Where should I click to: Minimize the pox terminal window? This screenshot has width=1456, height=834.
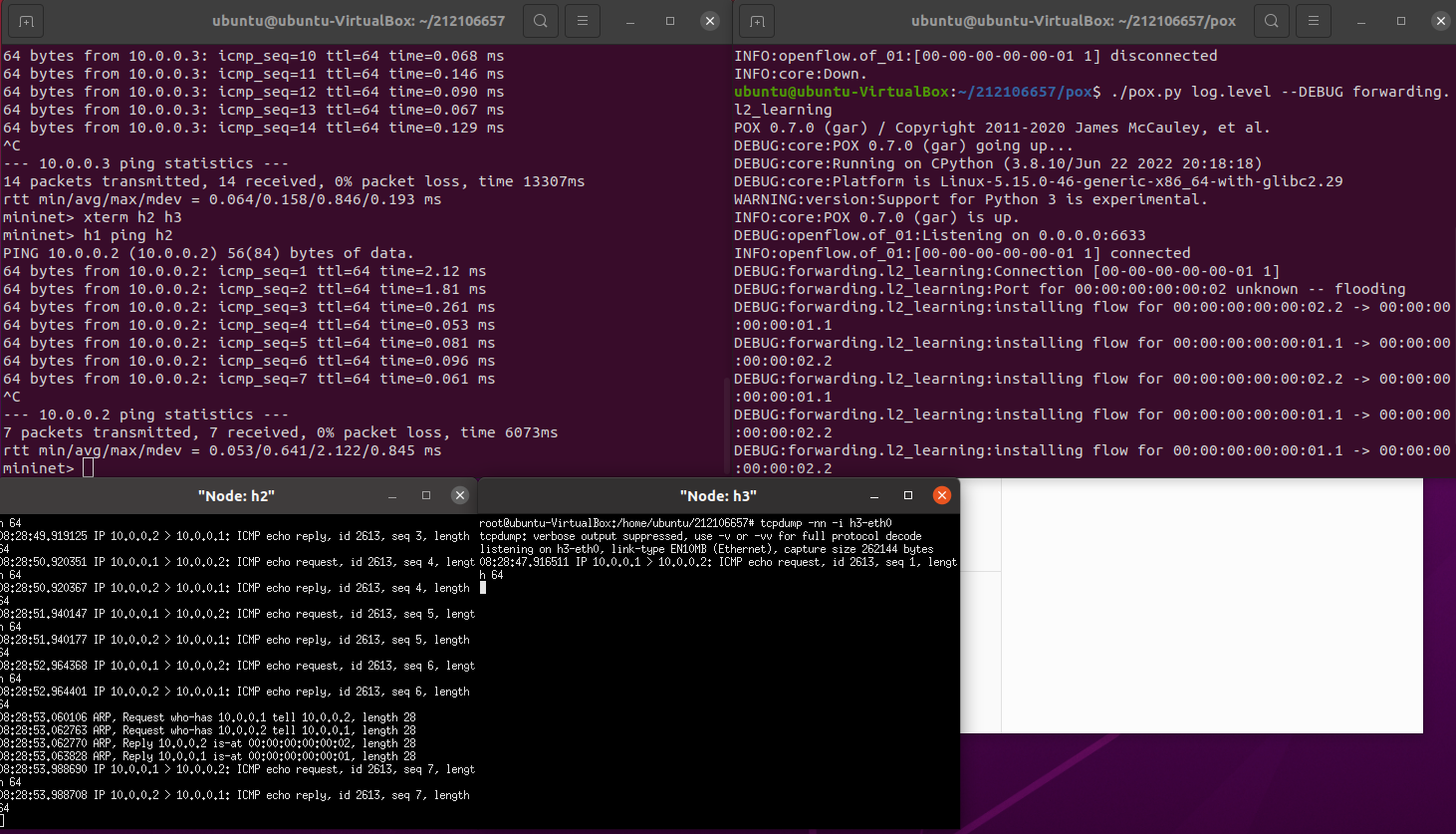click(1361, 21)
